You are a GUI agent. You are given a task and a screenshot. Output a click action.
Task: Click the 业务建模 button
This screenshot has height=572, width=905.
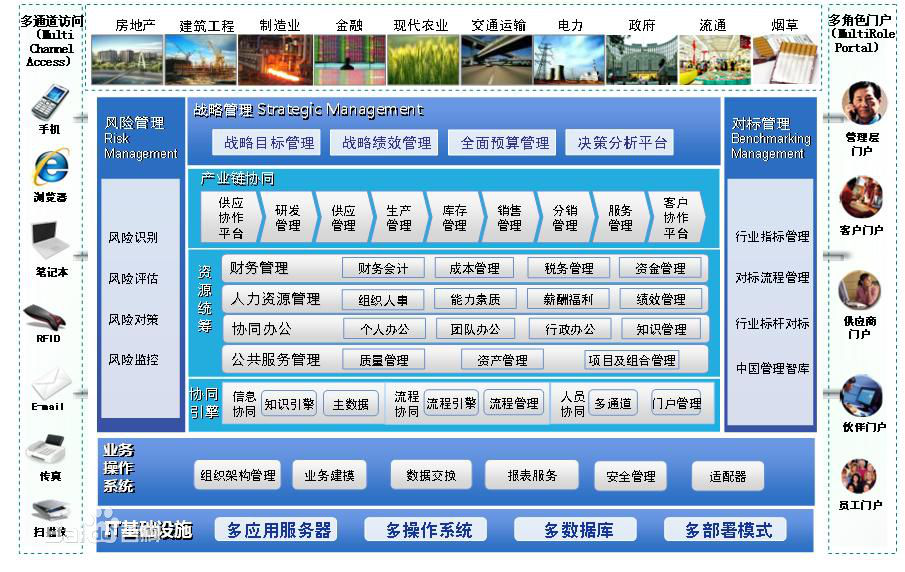330,475
